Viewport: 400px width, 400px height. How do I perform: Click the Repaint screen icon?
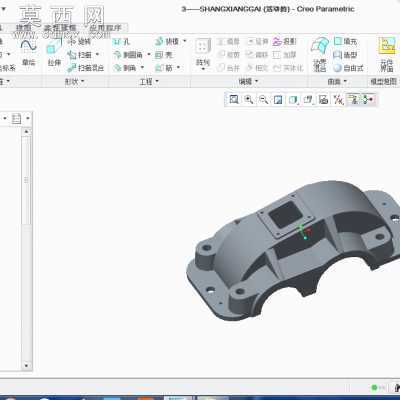click(x=278, y=99)
